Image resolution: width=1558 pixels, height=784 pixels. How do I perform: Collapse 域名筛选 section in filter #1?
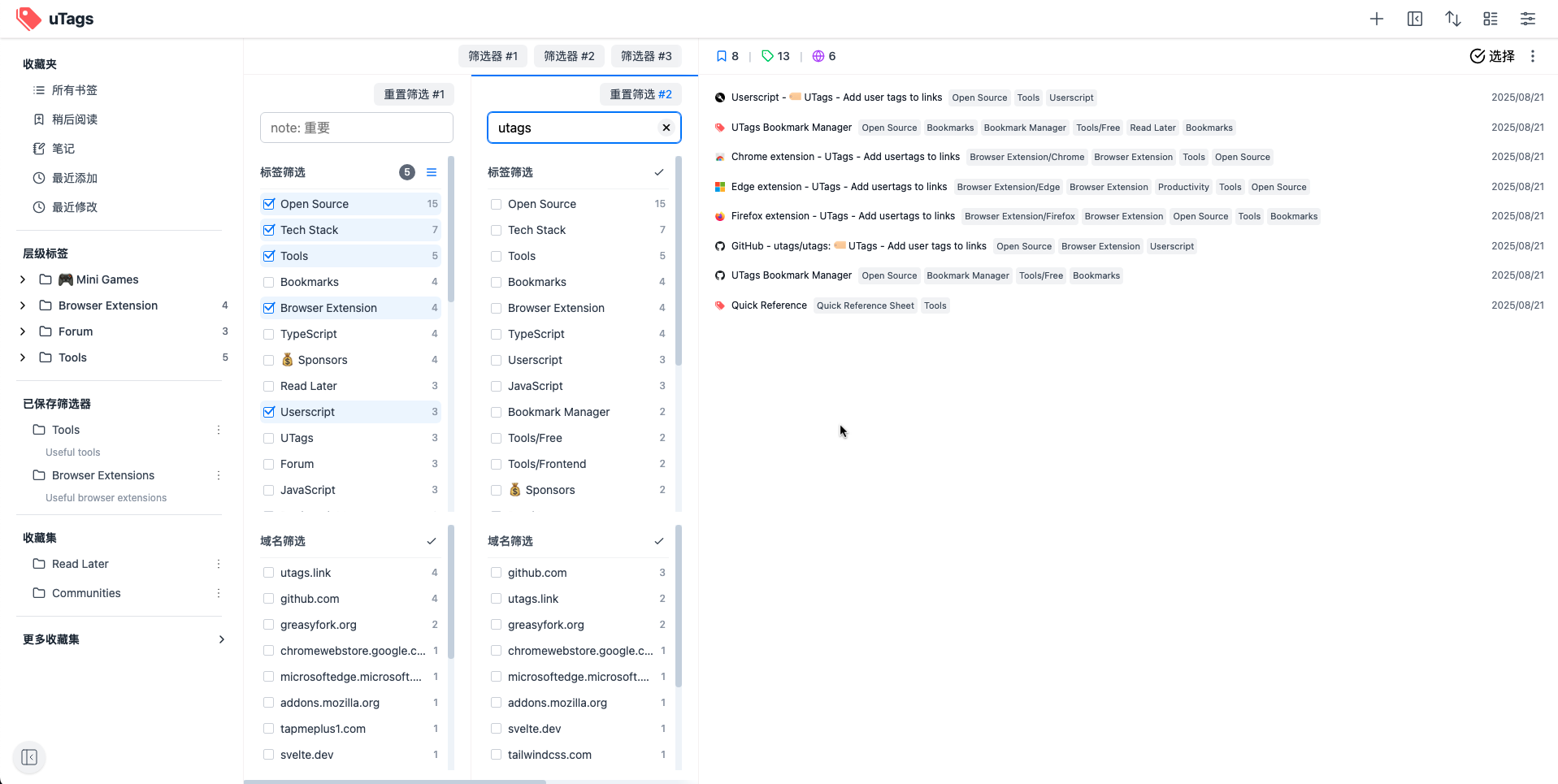(x=432, y=541)
